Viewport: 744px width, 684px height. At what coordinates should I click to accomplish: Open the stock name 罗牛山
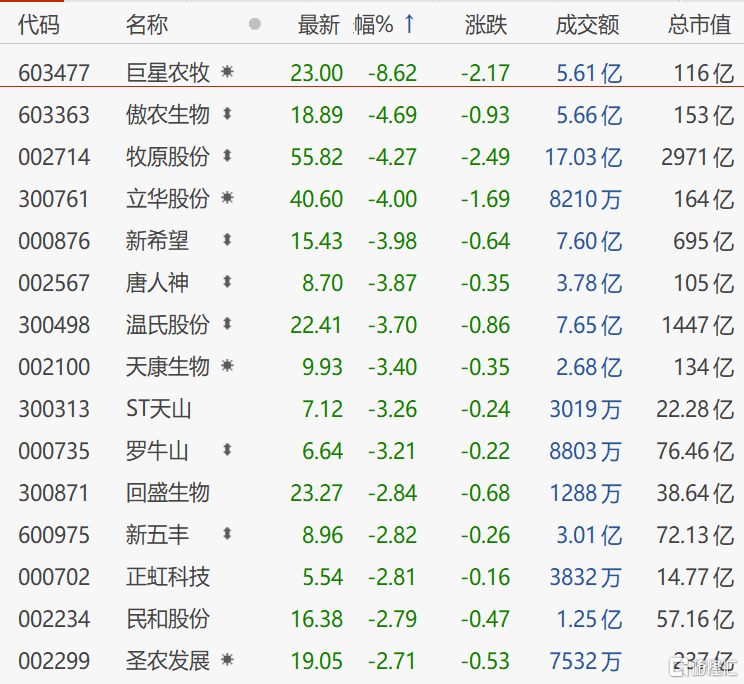[x=157, y=451]
